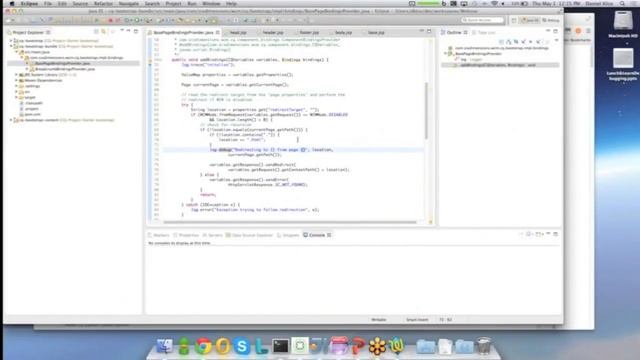Toggle Hide Fields in Outline toolbar
Viewport: 640px width, 360px height.
[516, 42]
